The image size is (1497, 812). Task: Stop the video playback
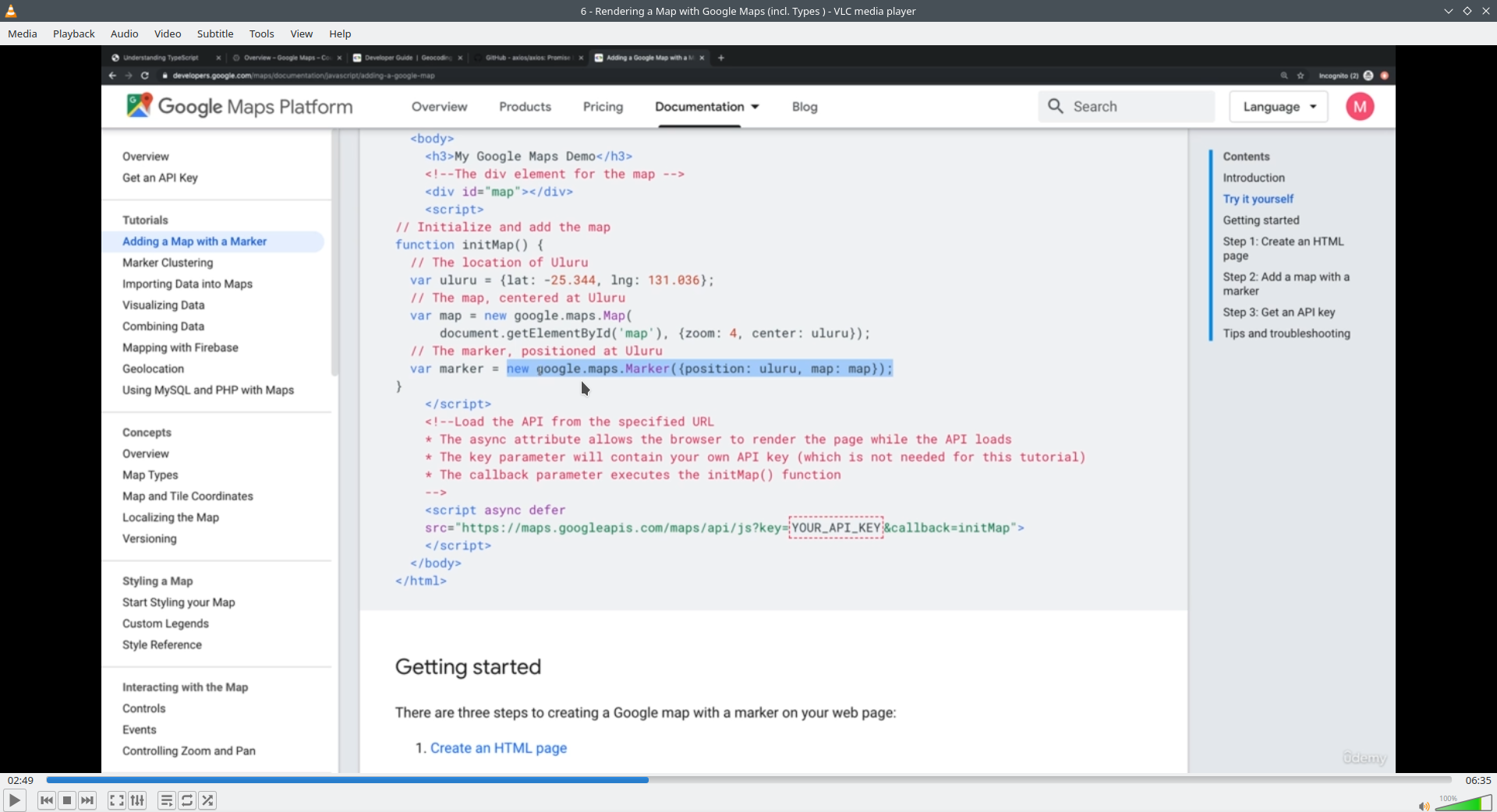[67, 800]
